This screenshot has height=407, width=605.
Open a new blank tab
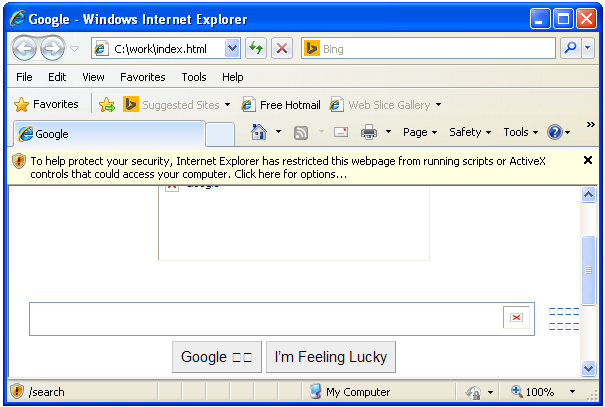[x=220, y=135]
